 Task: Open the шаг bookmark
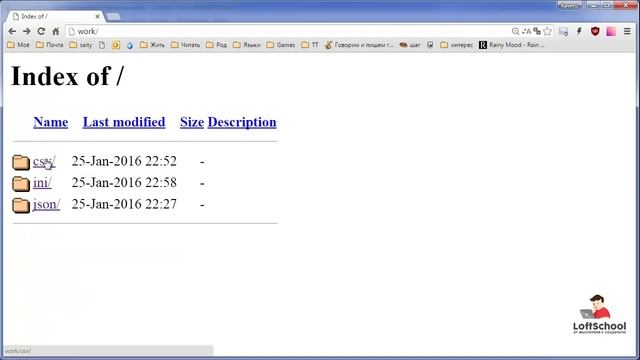pos(410,45)
